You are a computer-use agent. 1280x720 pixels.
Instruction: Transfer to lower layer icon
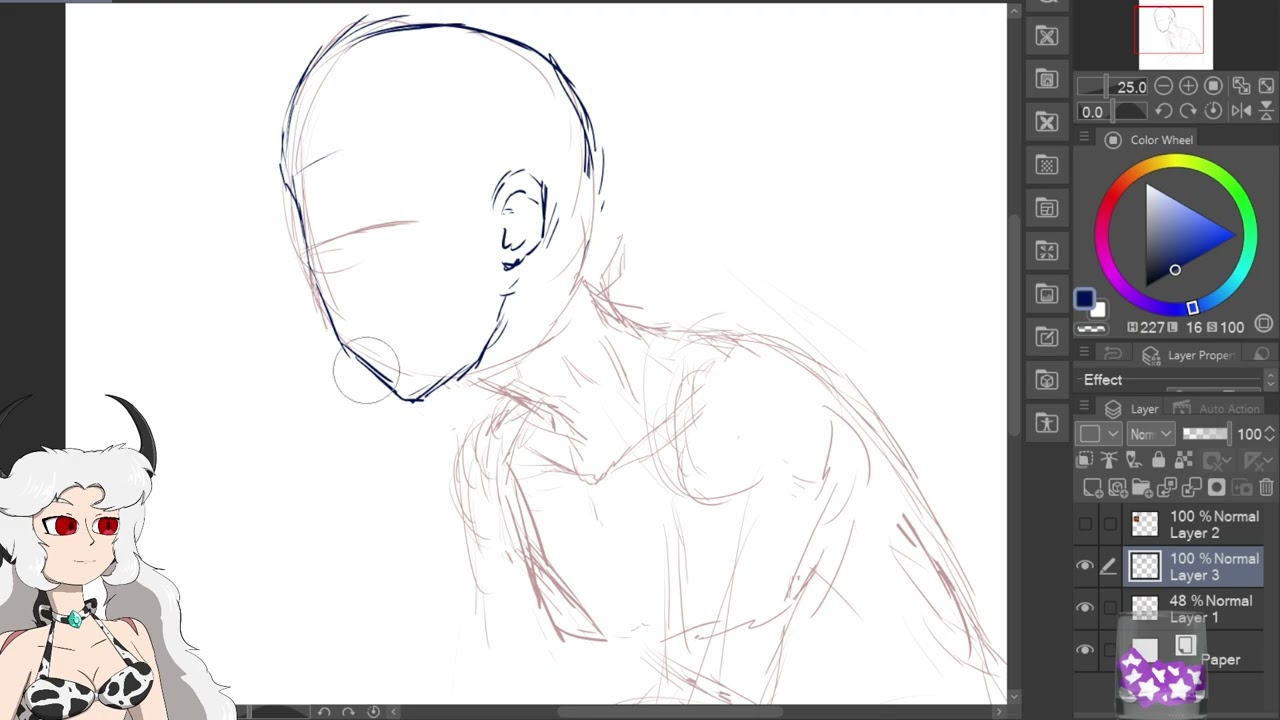1167,488
